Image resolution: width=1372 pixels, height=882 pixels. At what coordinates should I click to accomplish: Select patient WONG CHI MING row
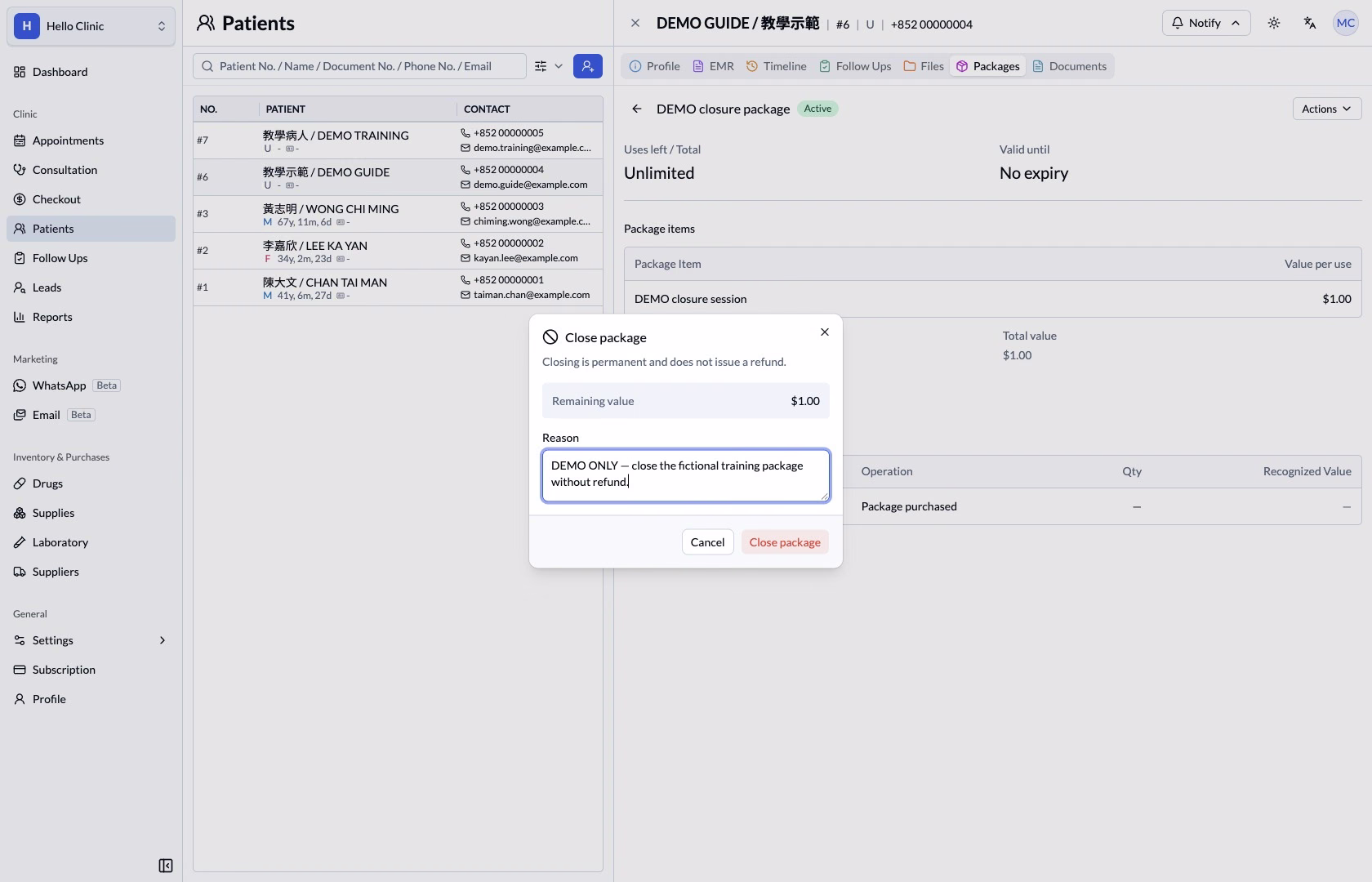[398, 214]
